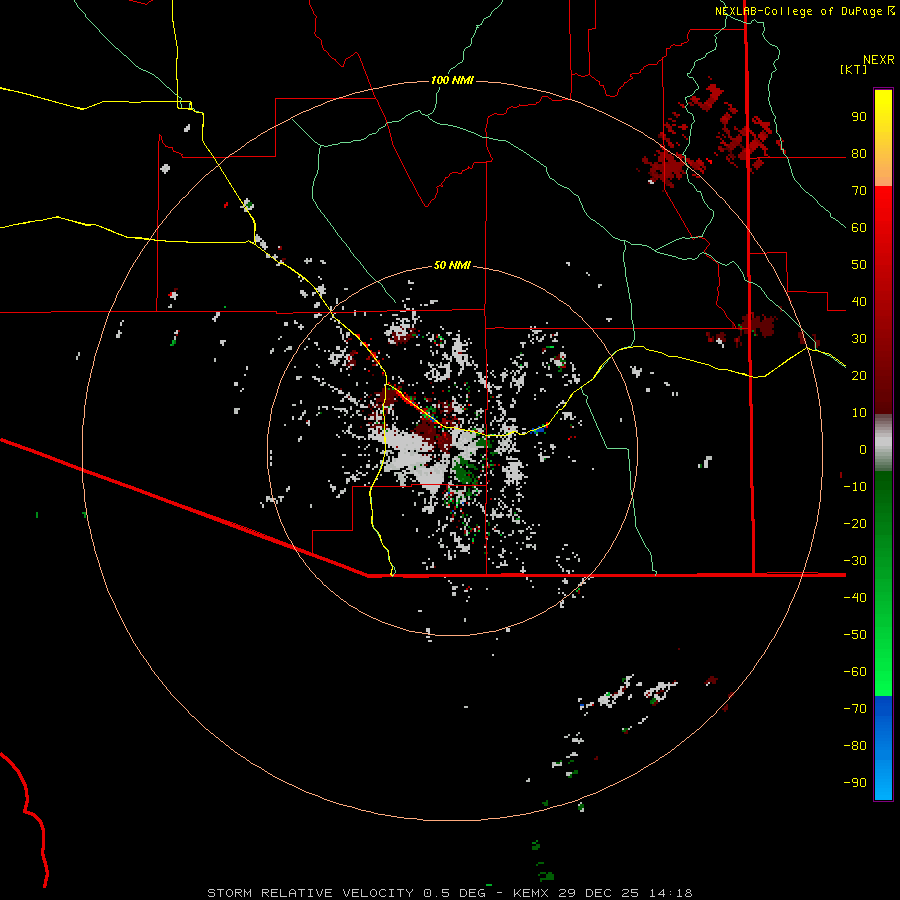Click the 10 value on the velocity scale
The width and height of the screenshot is (900, 900).
click(x=859, y=413)
